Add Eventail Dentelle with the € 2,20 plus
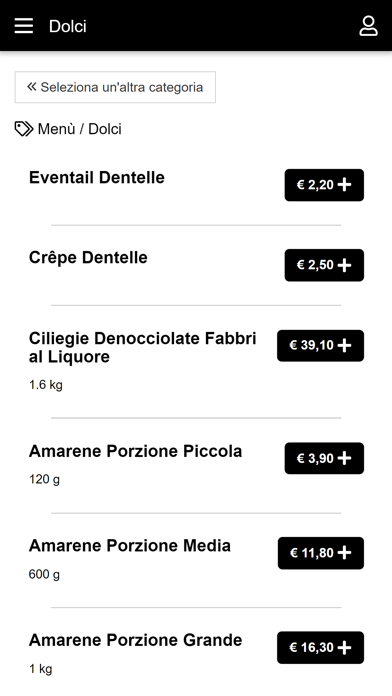Screen dimensions: 392x696 [324, 185]
